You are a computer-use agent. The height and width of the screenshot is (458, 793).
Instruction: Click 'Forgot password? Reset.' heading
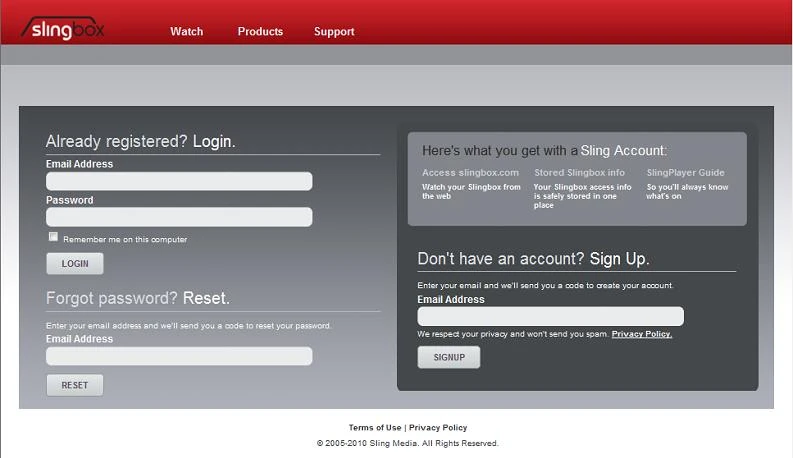click(x=138, y=298)
